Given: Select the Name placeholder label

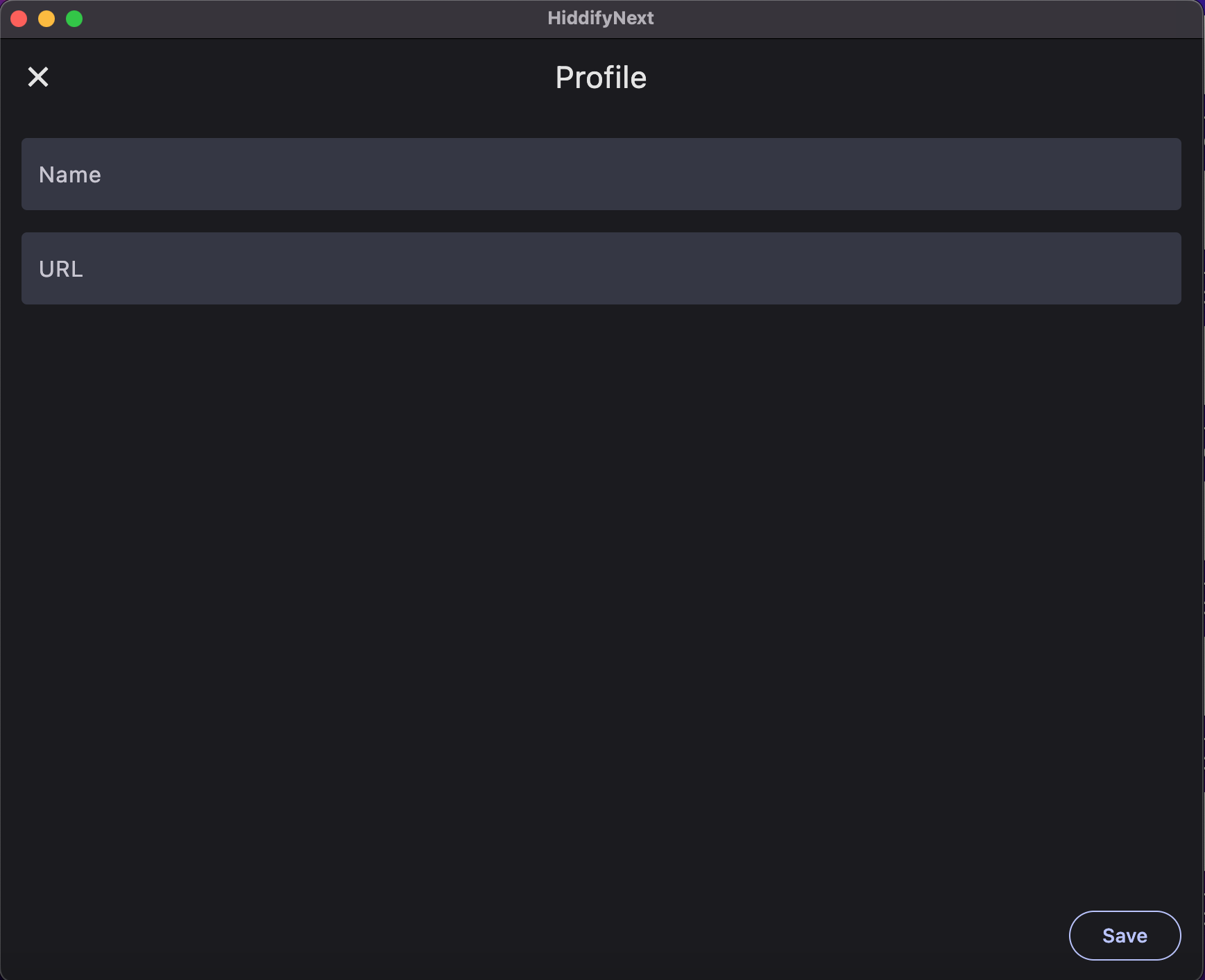Looking at the screenshot, I should (x=70, y=175).
